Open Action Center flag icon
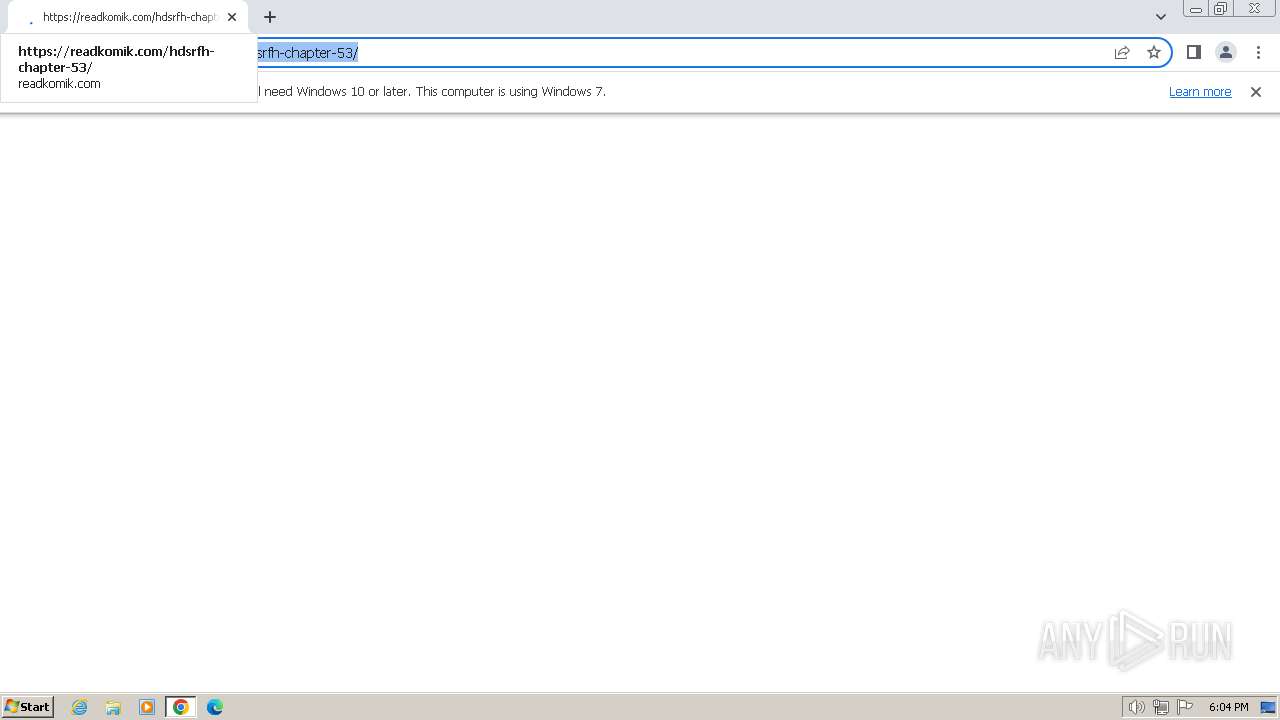Viewport: 1280px width, 720px height. (x=1185, y=707)
